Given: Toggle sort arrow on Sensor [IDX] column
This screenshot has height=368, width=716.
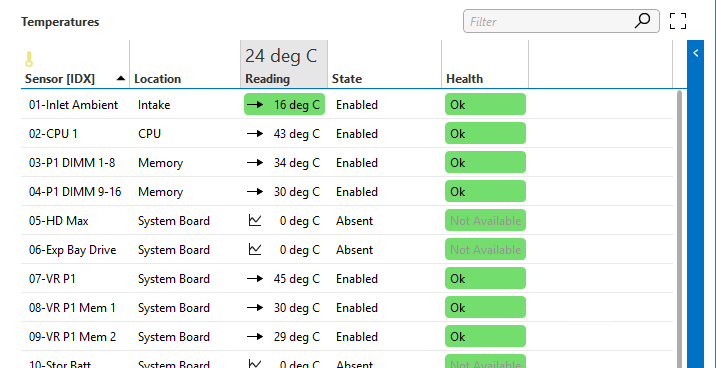Looking at the screenshot, I should pos(121,79).
